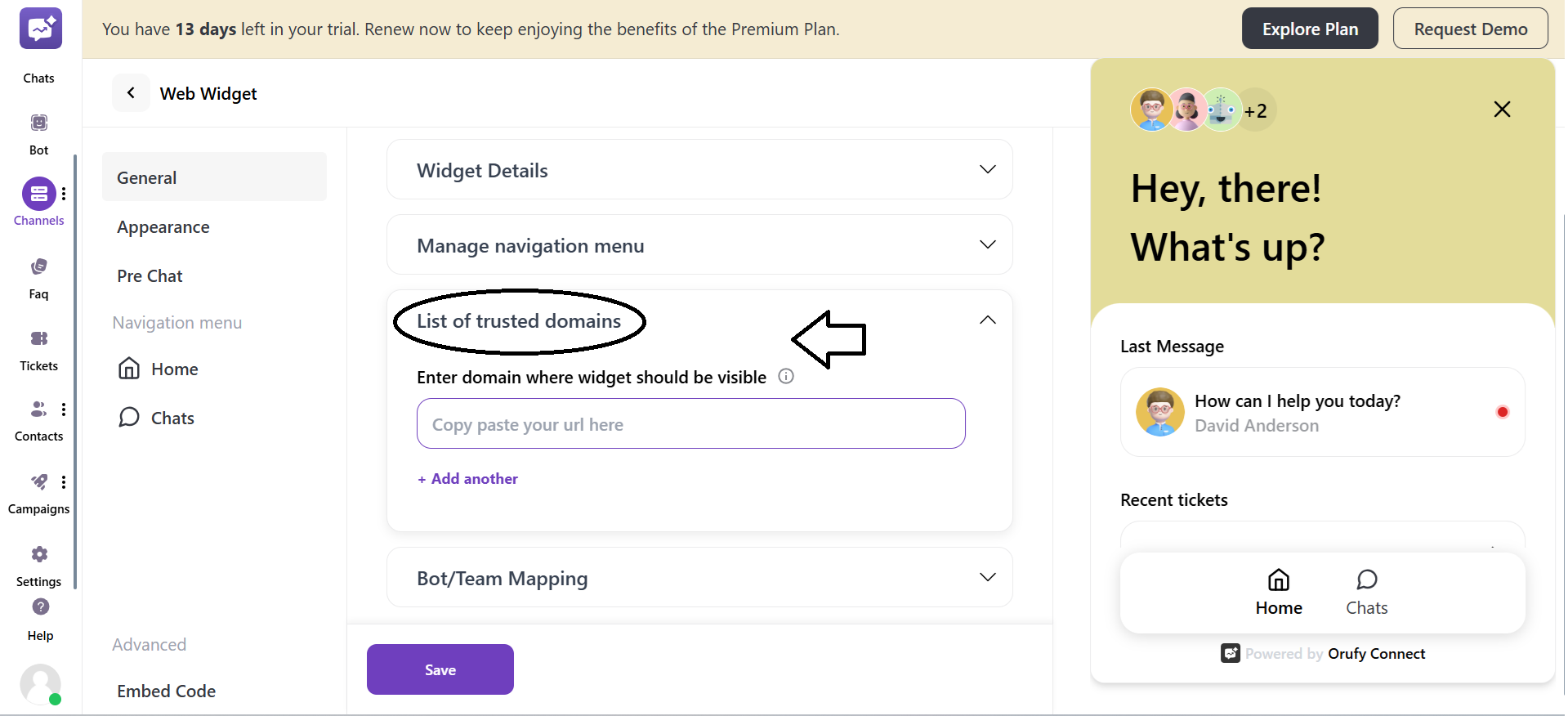This screenshot has height=716, width=1568.
Task: Click info icon next to domain label
Action: coord(786,377)
